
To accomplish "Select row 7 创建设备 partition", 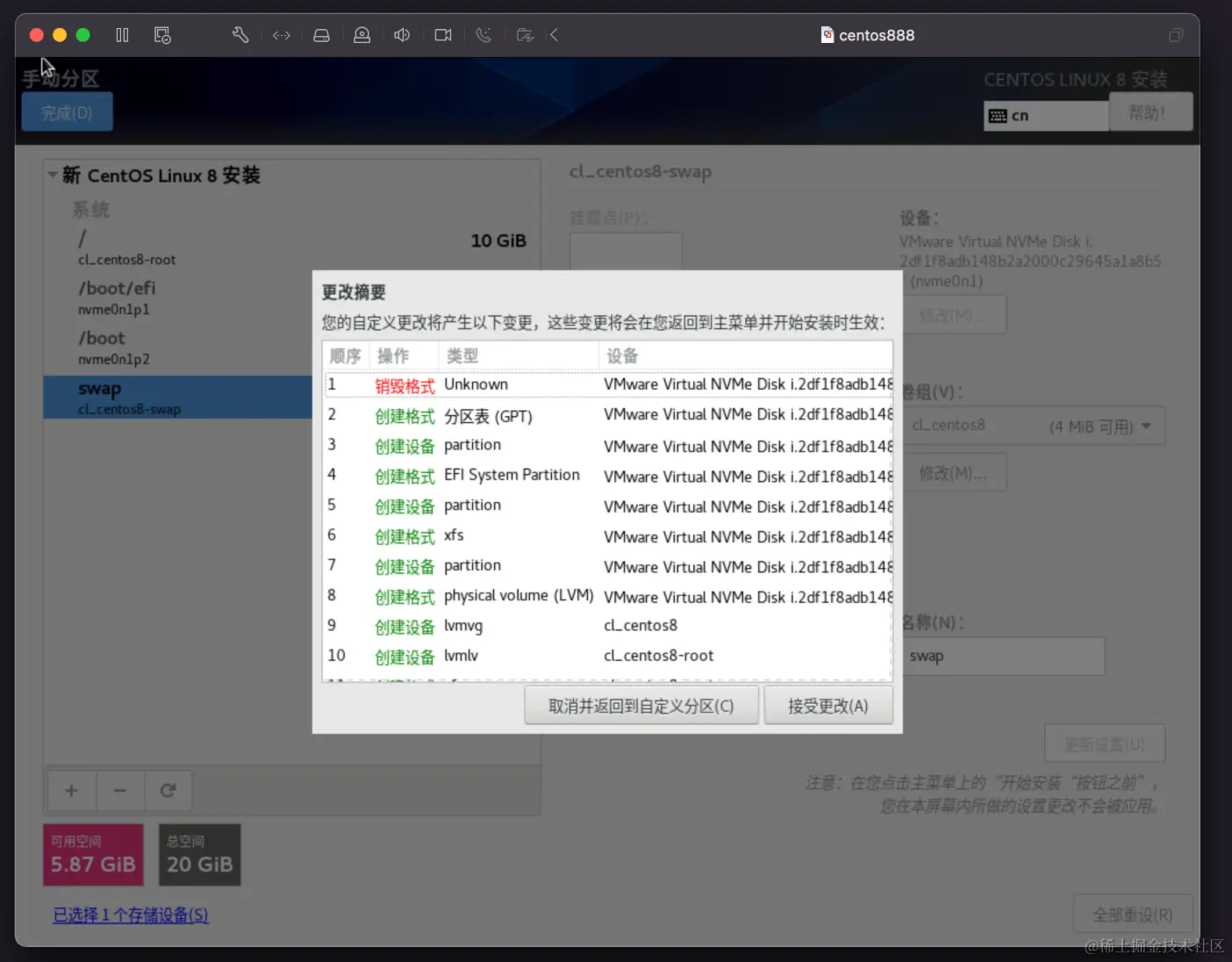I will [608, 565].
